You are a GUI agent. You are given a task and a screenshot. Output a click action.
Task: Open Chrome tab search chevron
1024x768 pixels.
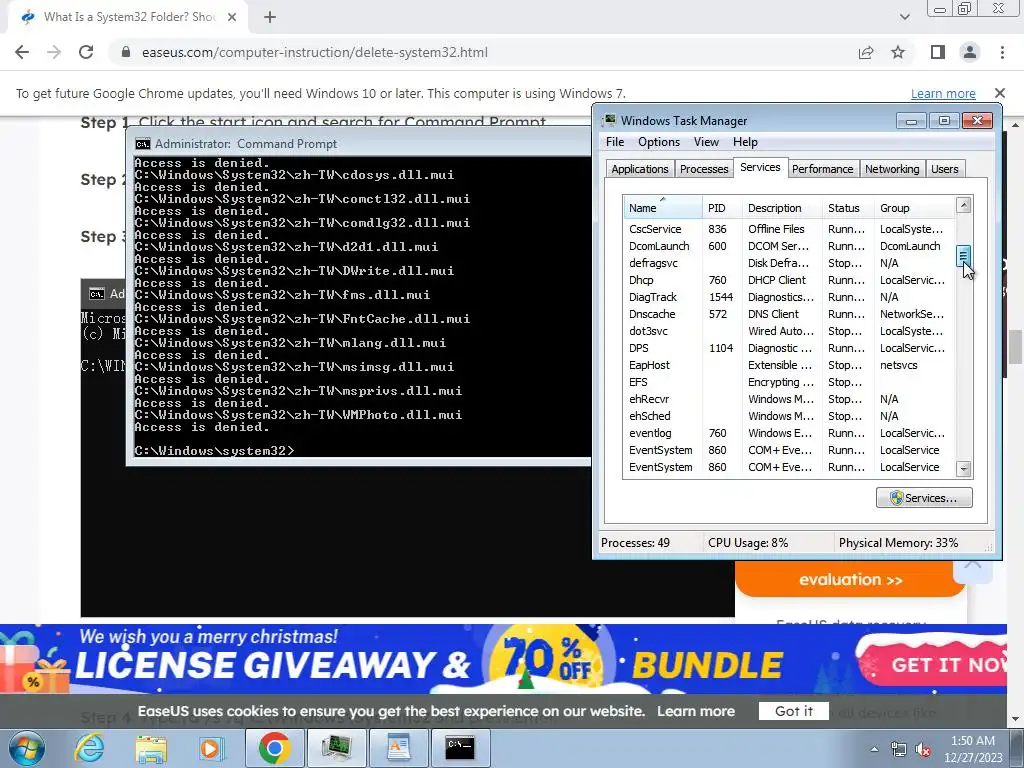point(904,17)
